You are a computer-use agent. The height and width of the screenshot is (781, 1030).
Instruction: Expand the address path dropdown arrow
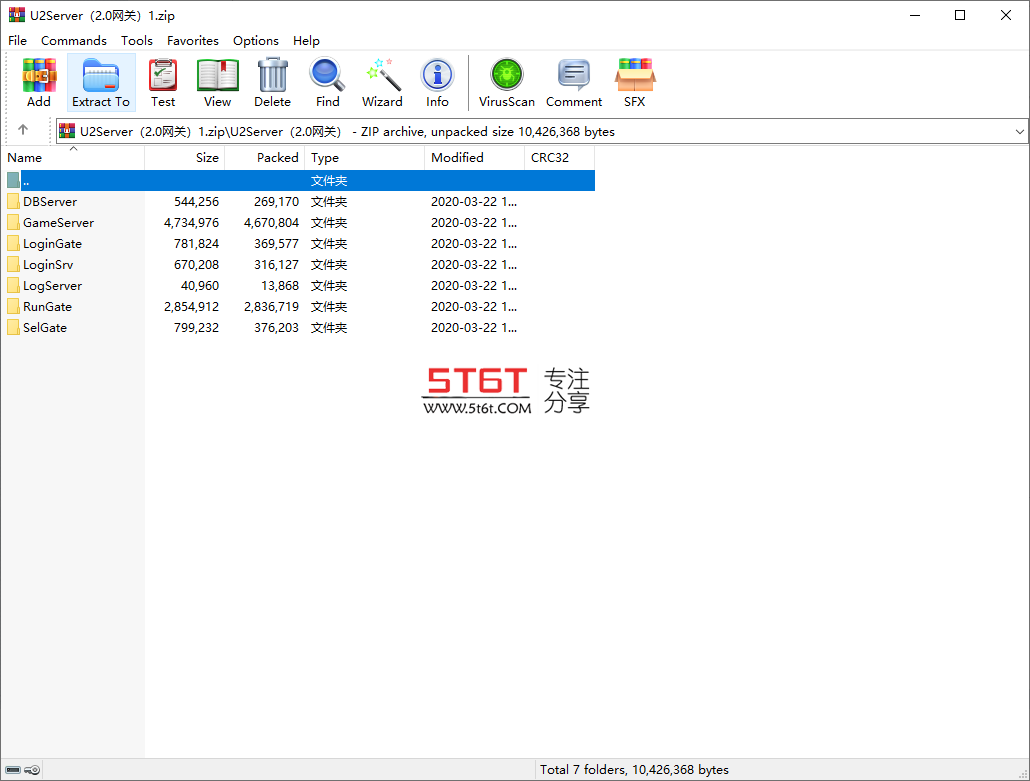click(x=1019, y=131)
